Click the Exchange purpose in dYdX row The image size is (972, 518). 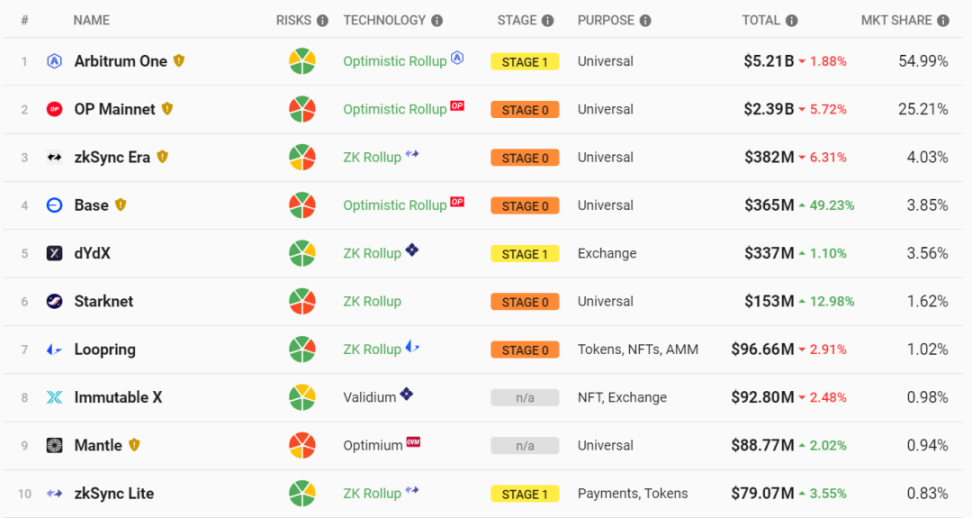pos(607,253)
